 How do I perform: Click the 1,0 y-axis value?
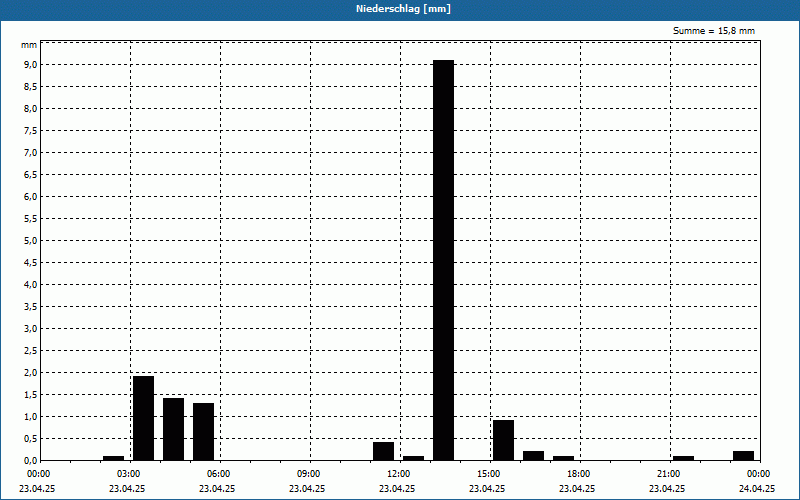tap(29, 416)
